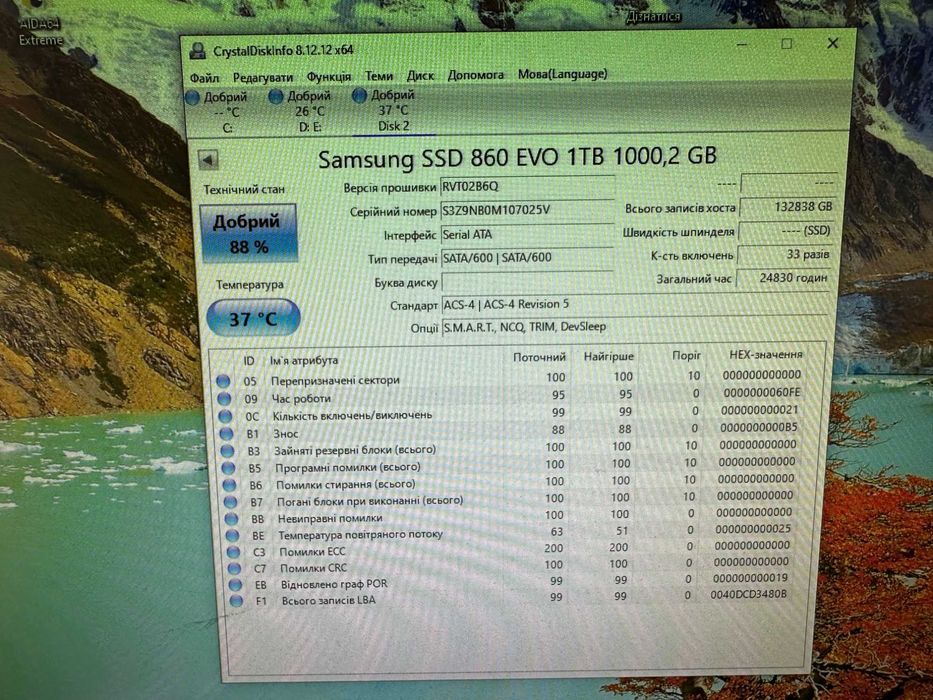Viewport: 933px width, 700px height.
Task: Open the Редагувати menu
Action: (262, 78)
